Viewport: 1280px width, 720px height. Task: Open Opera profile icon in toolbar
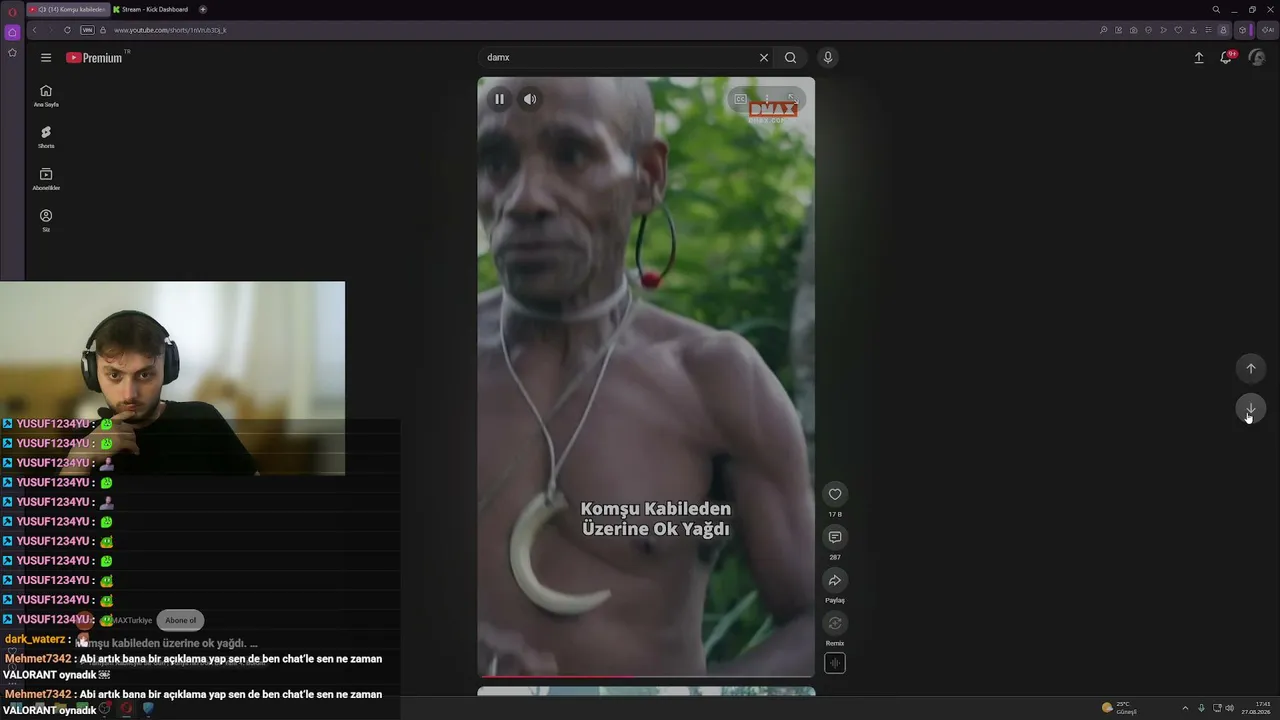[1223, 30]
